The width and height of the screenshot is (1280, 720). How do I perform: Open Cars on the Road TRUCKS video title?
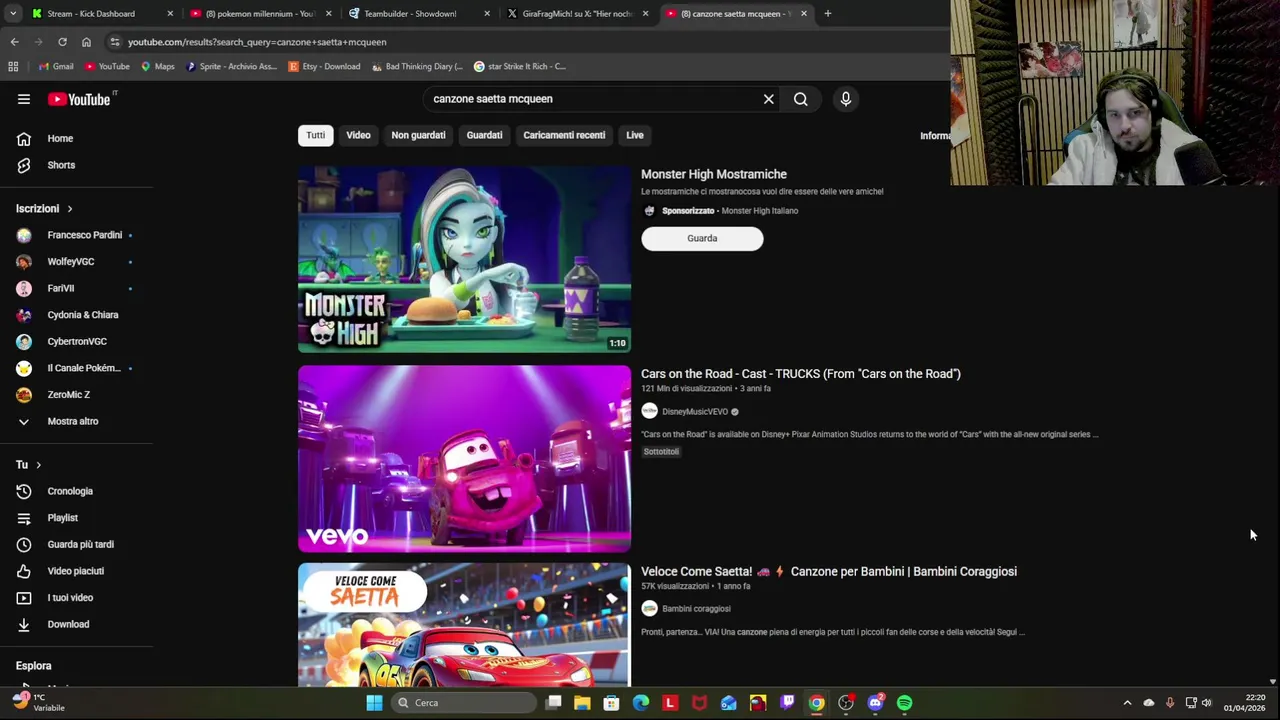(x=801, y=374)
